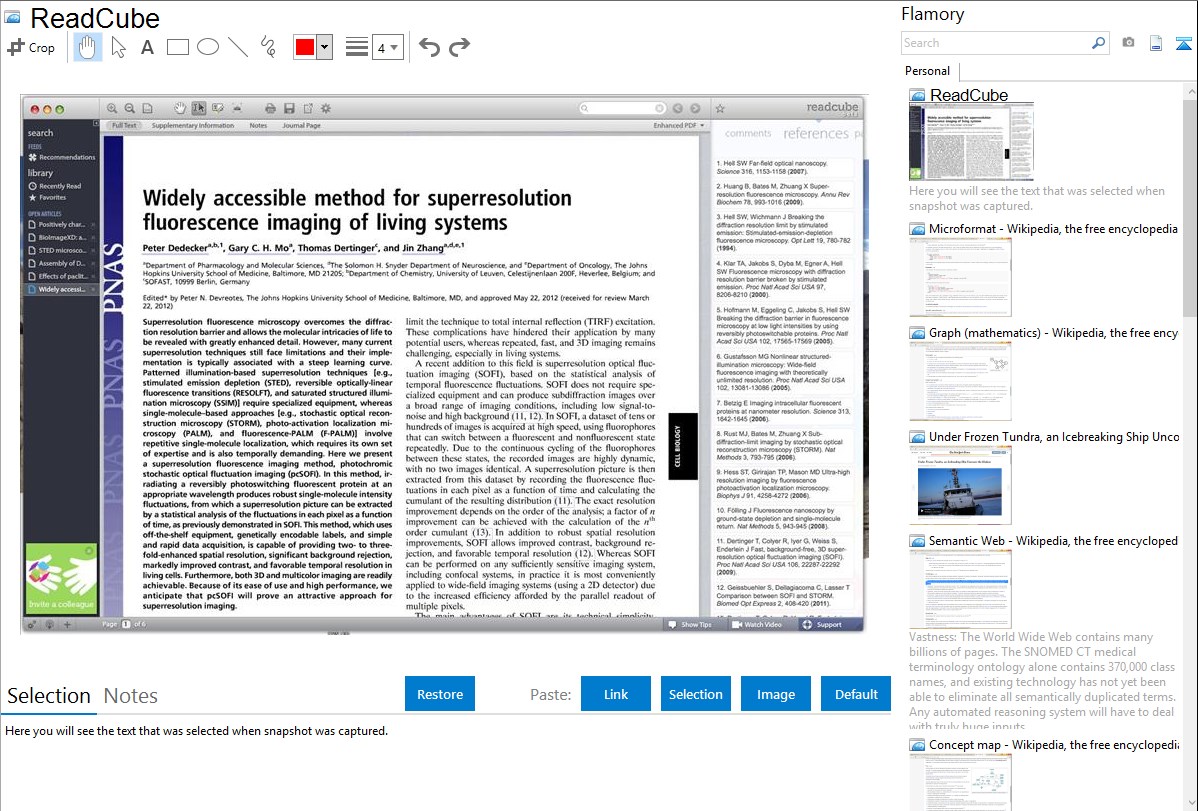Click Recommendations in ReadCube sidebar
This screenshot has height=811, width=1198.
[62, 157]
